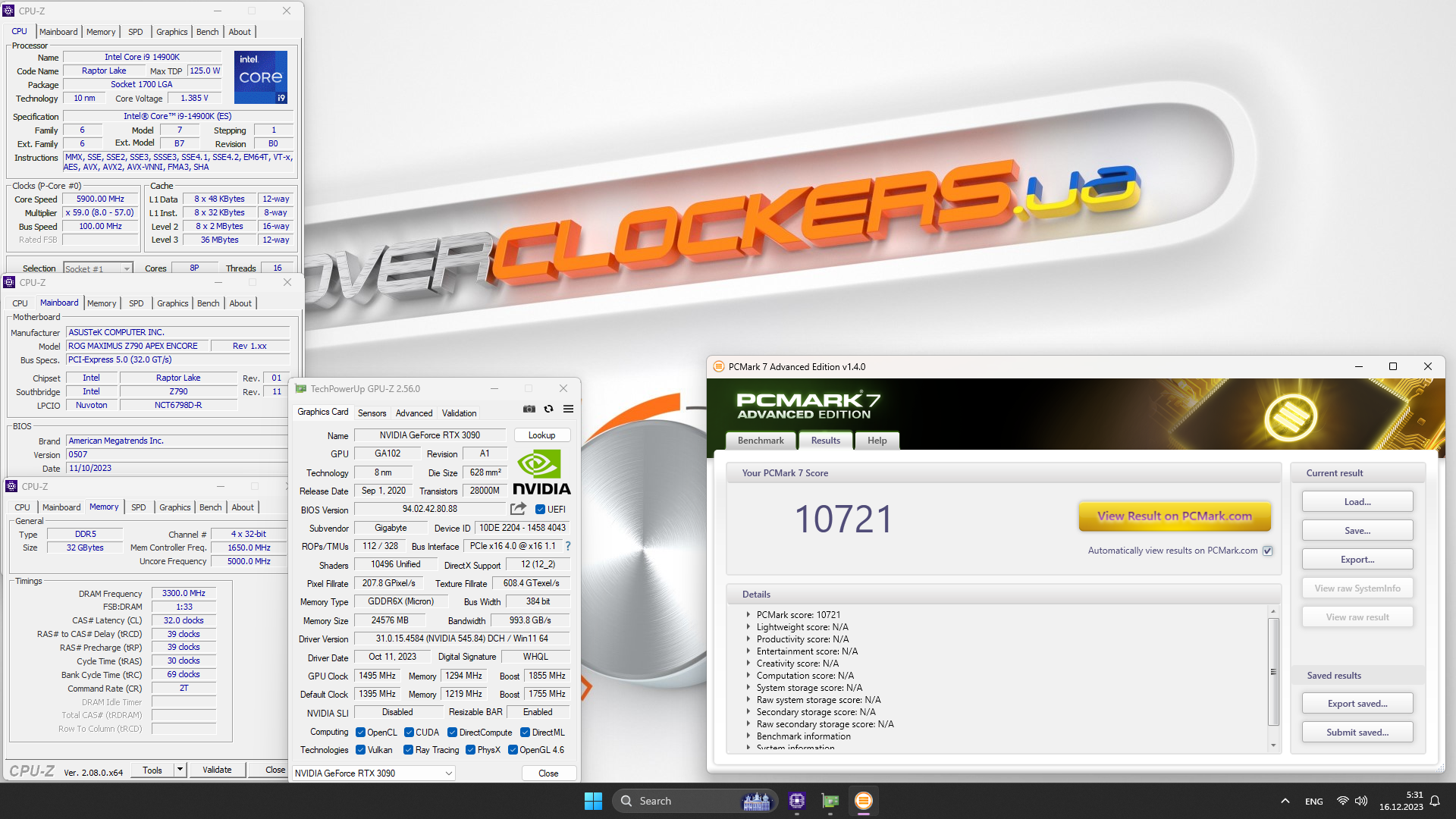Open GPU selection dropdown NVIDIA GeForce RTX 3090
Image resolution: width=1456 pixels, height=819 pixels.
(x=374, y=773)
